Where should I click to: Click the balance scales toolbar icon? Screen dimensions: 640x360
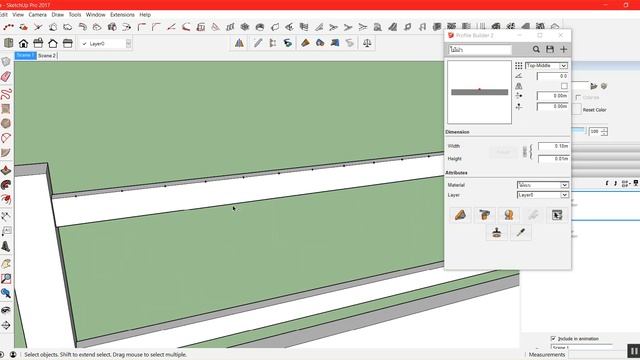tap(367, 43)
